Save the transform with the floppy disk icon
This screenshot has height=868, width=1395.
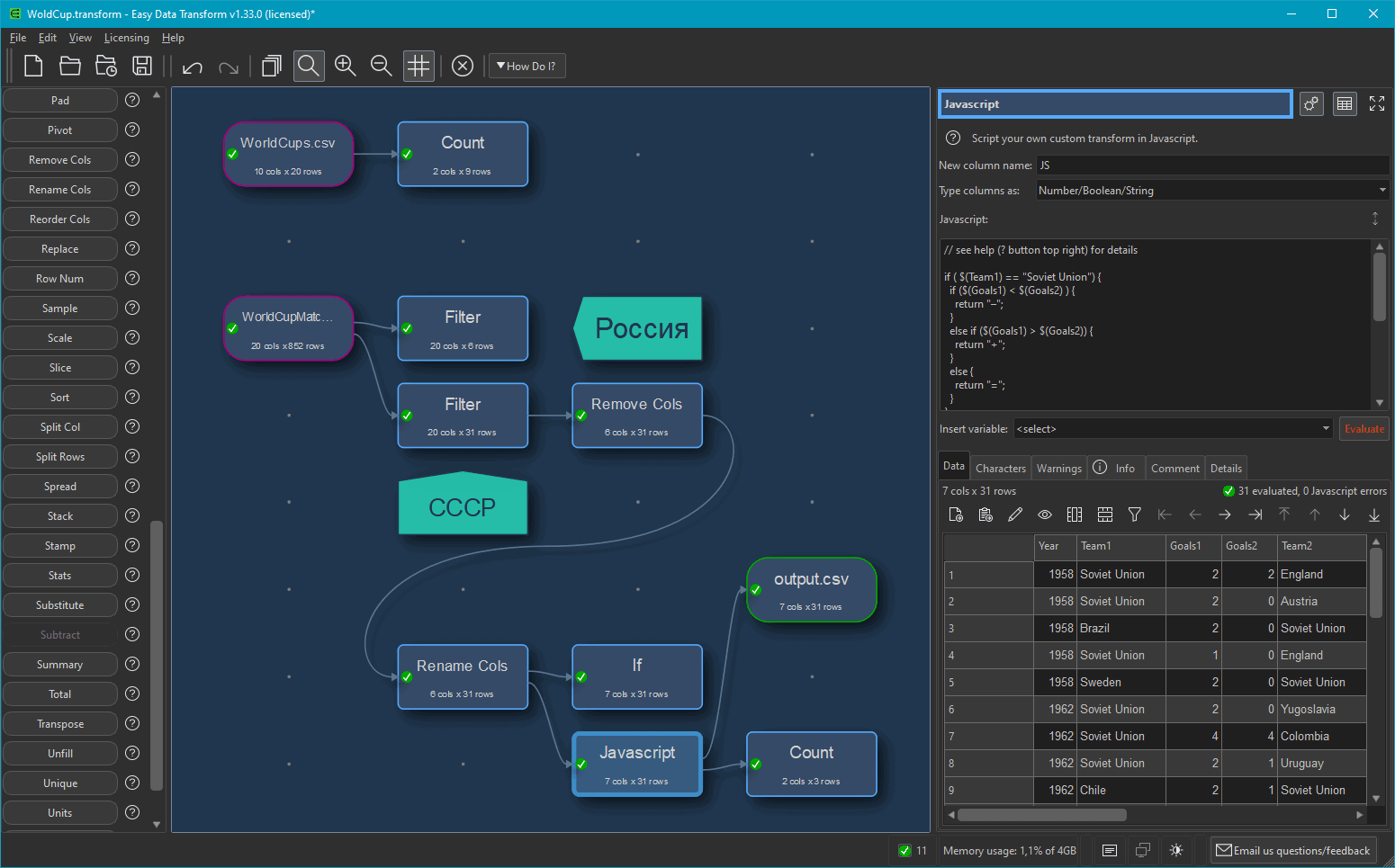point(142,66)
